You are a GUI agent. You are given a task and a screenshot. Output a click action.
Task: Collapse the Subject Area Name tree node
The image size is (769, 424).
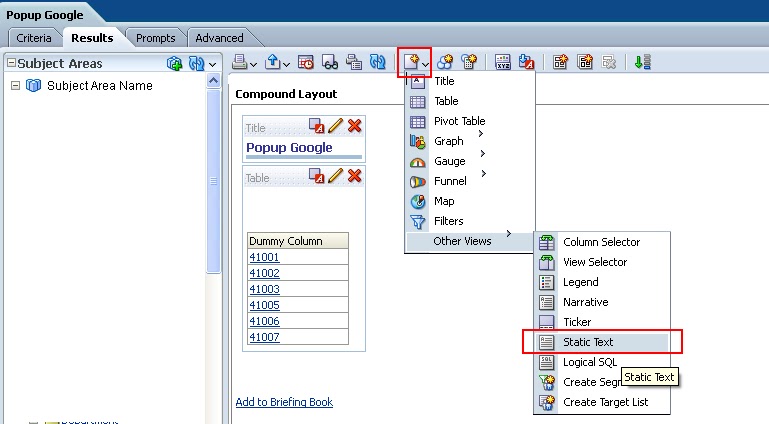click(x=16, y=86)
